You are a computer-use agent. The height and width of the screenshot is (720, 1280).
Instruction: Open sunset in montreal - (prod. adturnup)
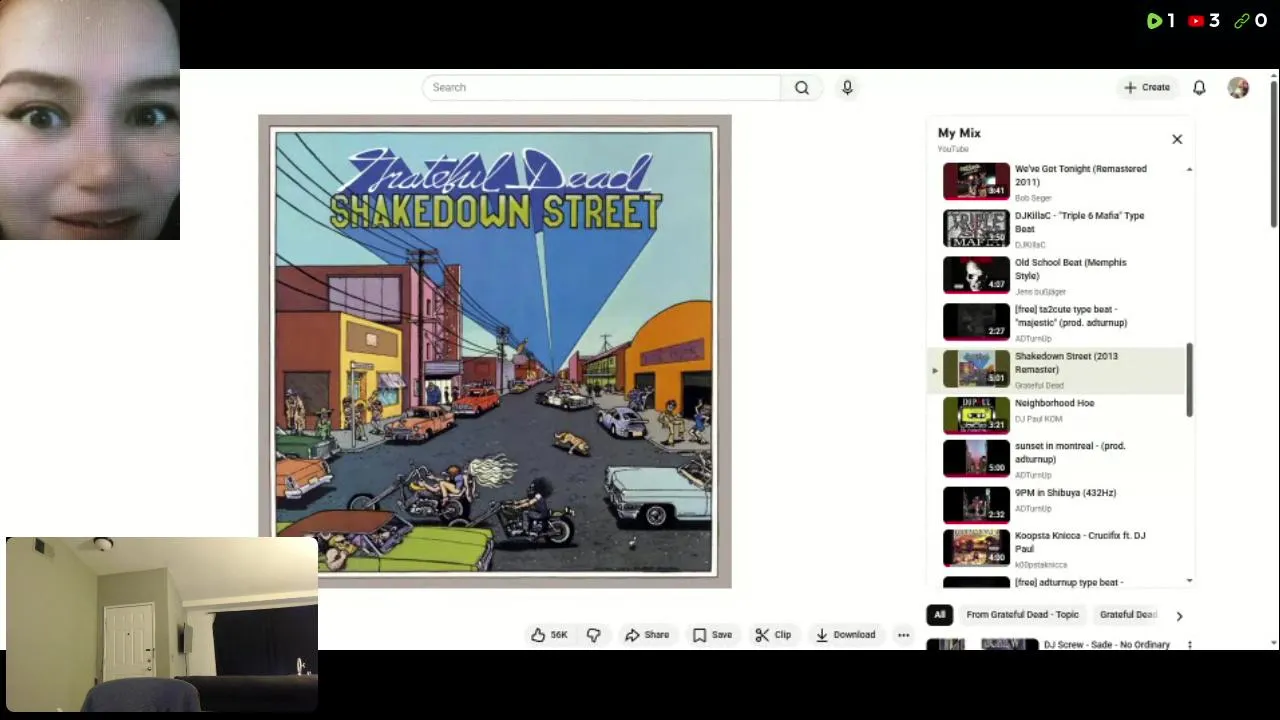pos(1070,453)
